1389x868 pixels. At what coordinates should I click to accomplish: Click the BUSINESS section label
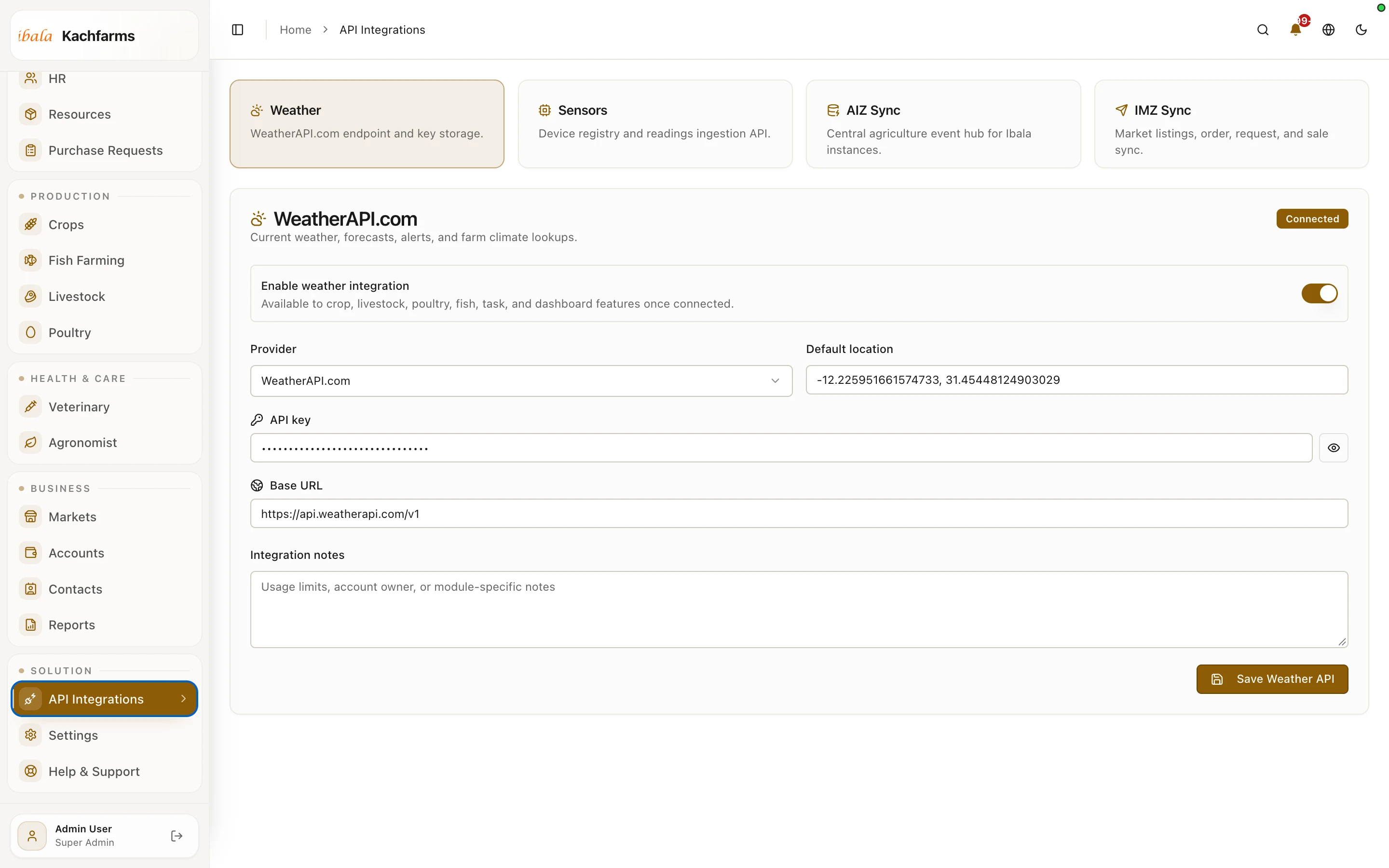point(60,488)
